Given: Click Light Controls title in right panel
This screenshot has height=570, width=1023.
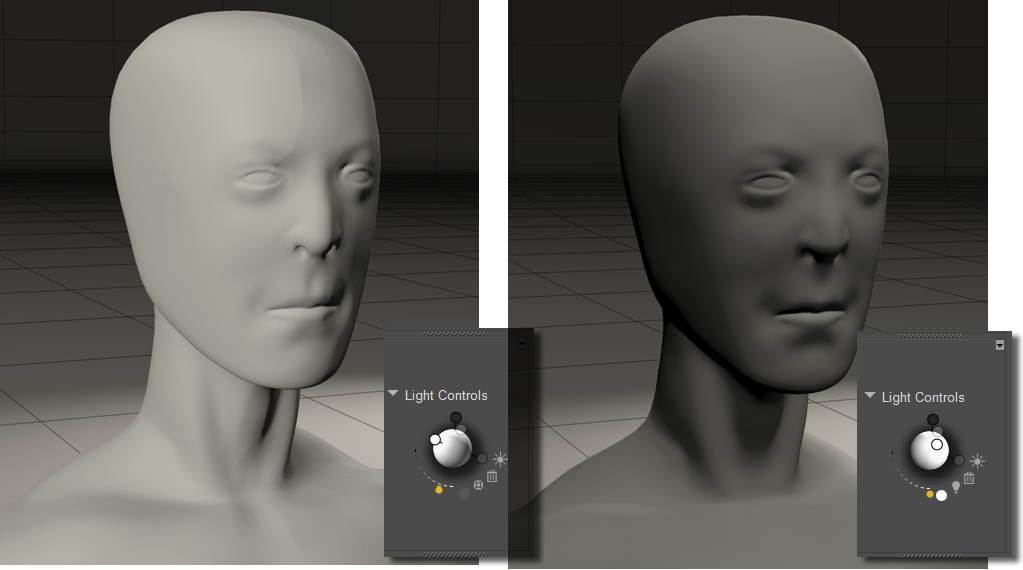Looking at the screenshot, I should click(923, 397).
